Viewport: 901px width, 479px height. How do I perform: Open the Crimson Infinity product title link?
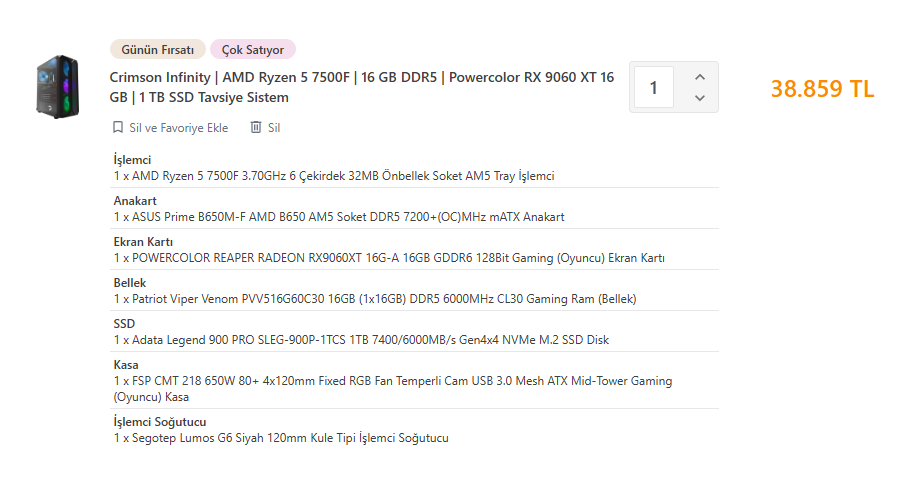[x=361, y=87]
